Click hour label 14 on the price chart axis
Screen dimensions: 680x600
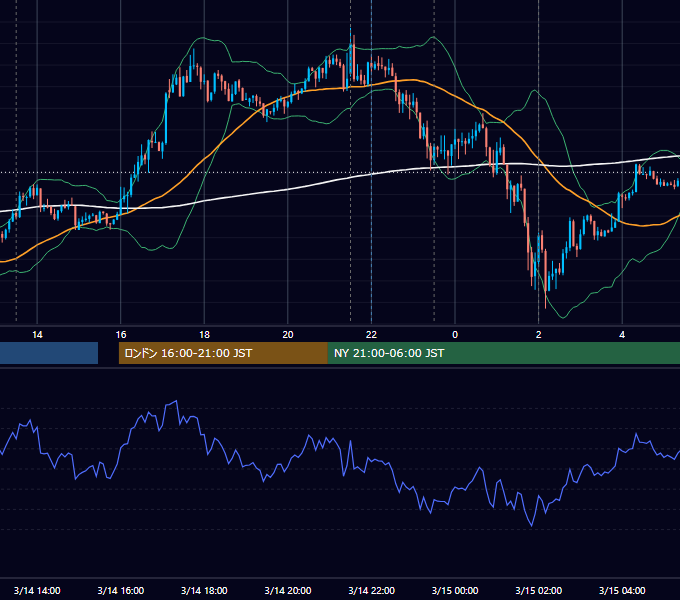coord(37,335)
